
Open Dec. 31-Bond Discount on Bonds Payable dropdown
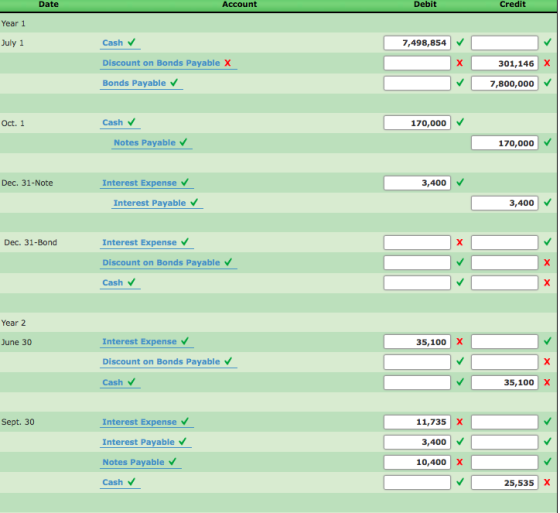(x=168, y=263)
